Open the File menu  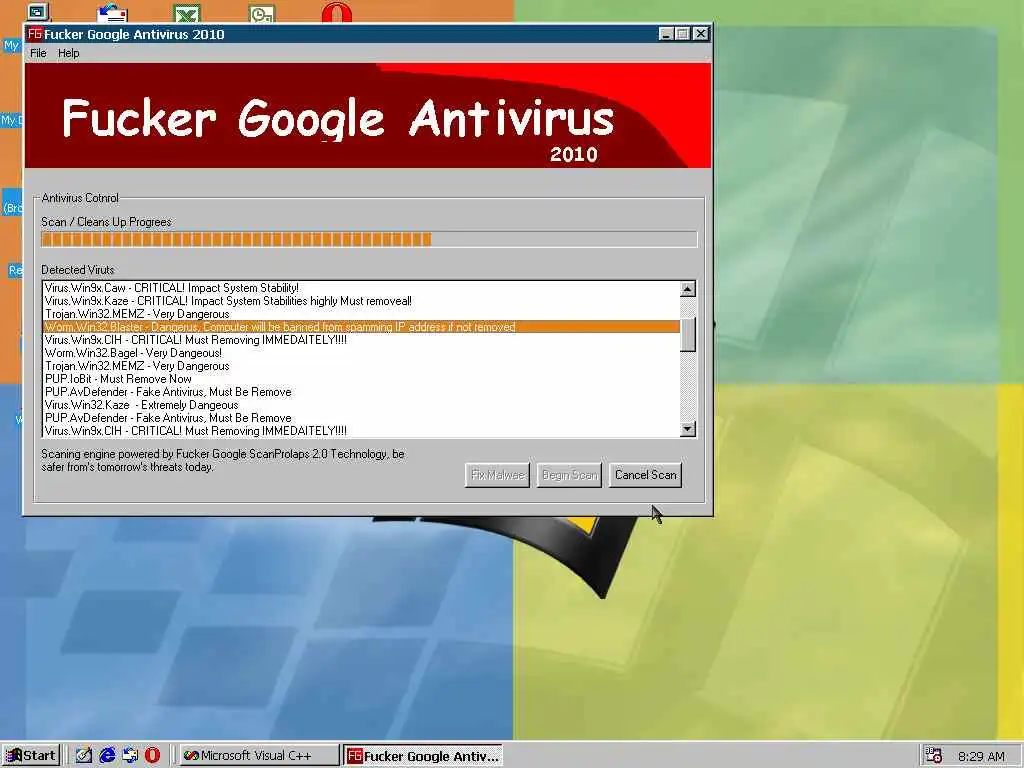tap(38, 53)
